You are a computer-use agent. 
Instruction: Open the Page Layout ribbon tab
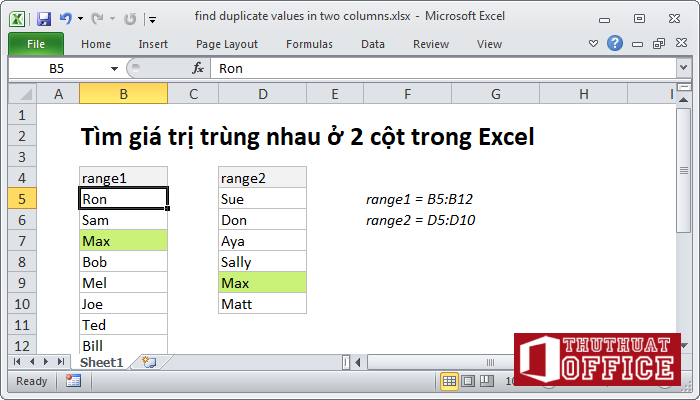pos(227,44)
